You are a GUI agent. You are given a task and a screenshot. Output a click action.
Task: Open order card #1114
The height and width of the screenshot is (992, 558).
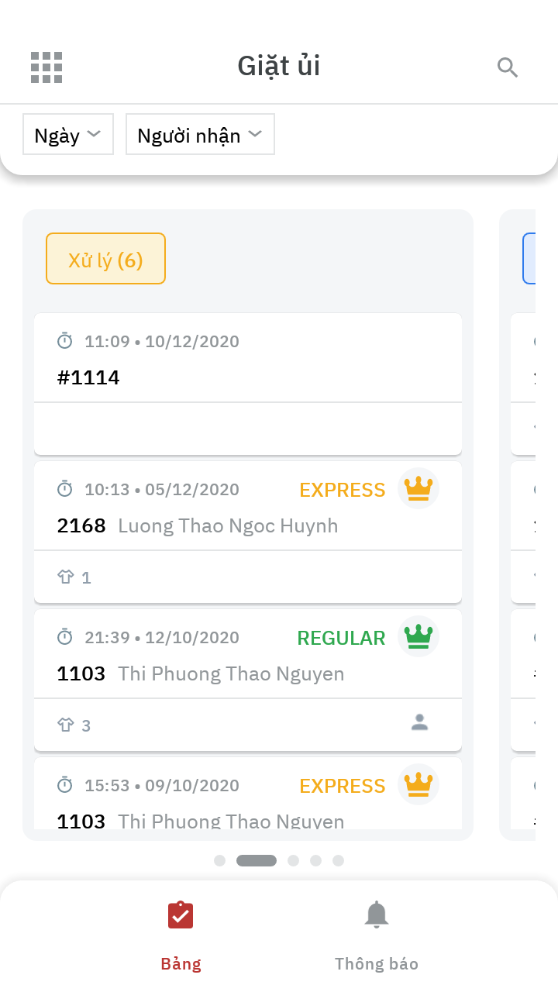click(x=248, y=384)
